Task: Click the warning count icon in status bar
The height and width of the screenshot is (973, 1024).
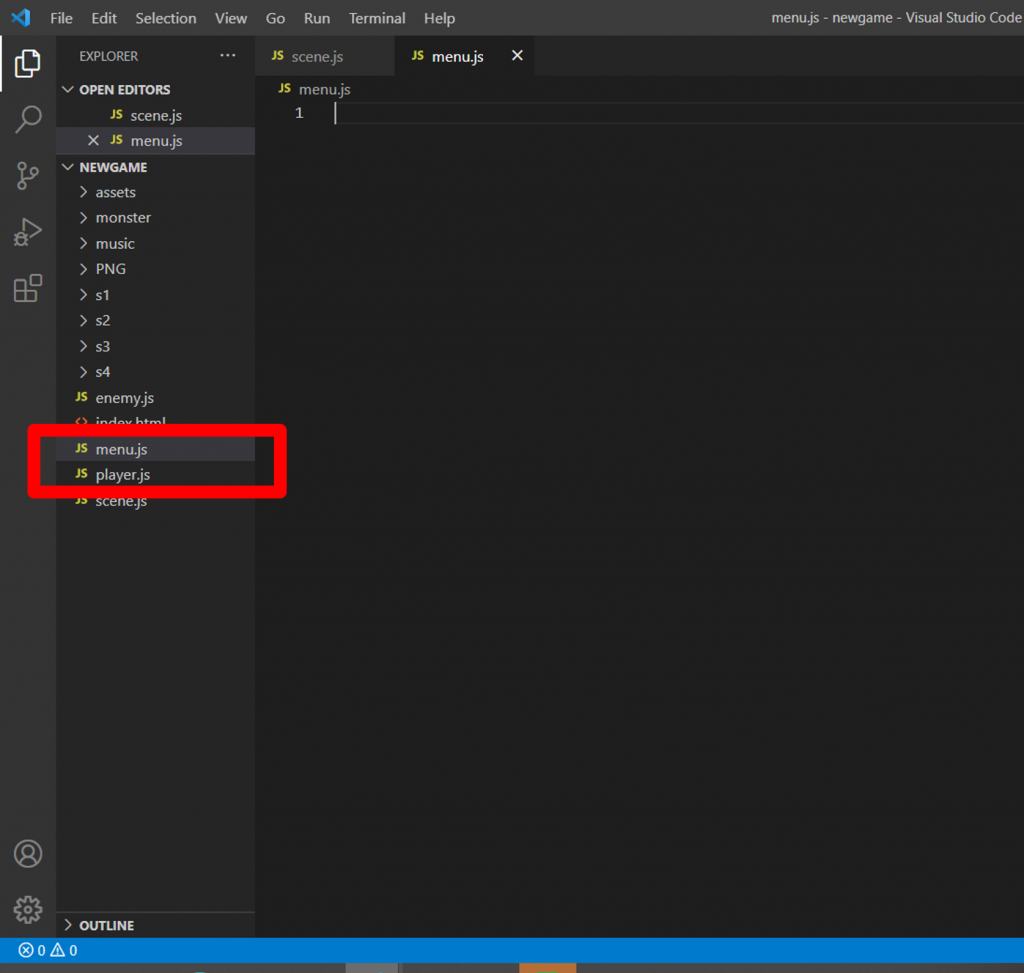Action: coord(57,949)
